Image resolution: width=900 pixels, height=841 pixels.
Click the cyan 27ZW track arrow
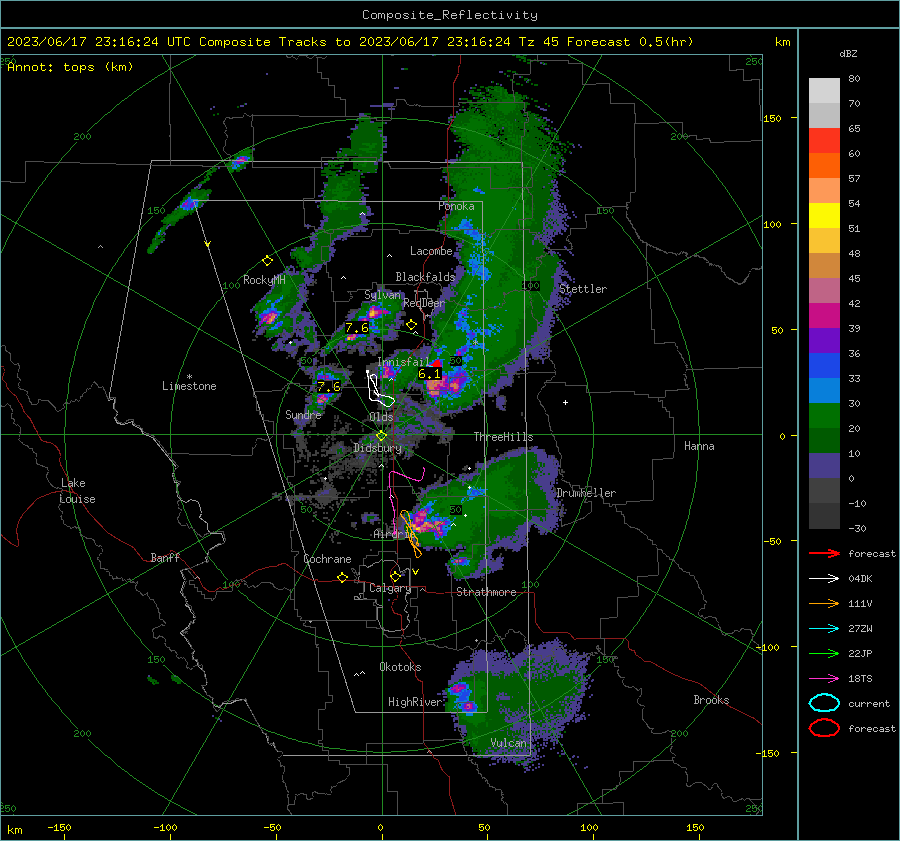point(824,629)
